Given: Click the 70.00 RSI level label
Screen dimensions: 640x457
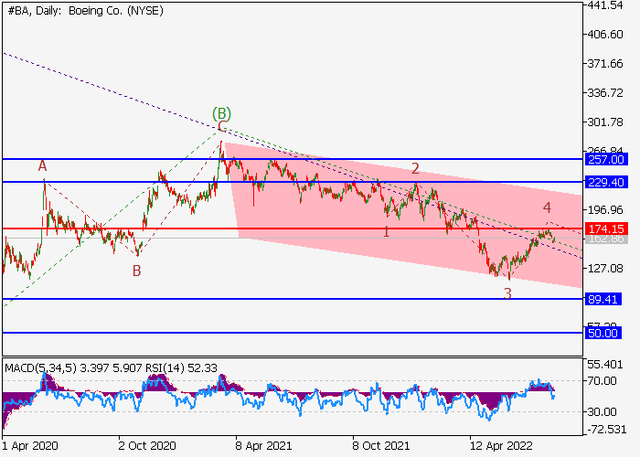Looking at the screenshot, I should [602, 381].
